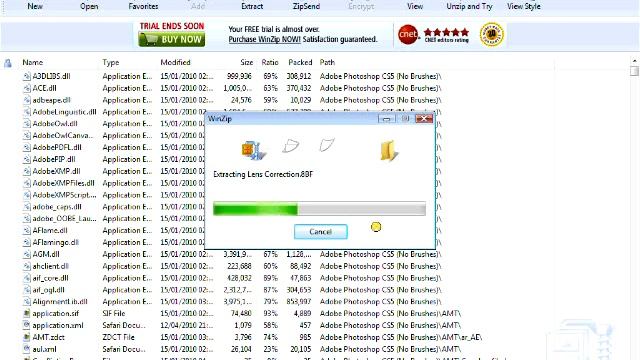Click the Open toolbar button
The height and width of the screenshot is (360, 640).
pyautogui.click(x=89, y=6)
